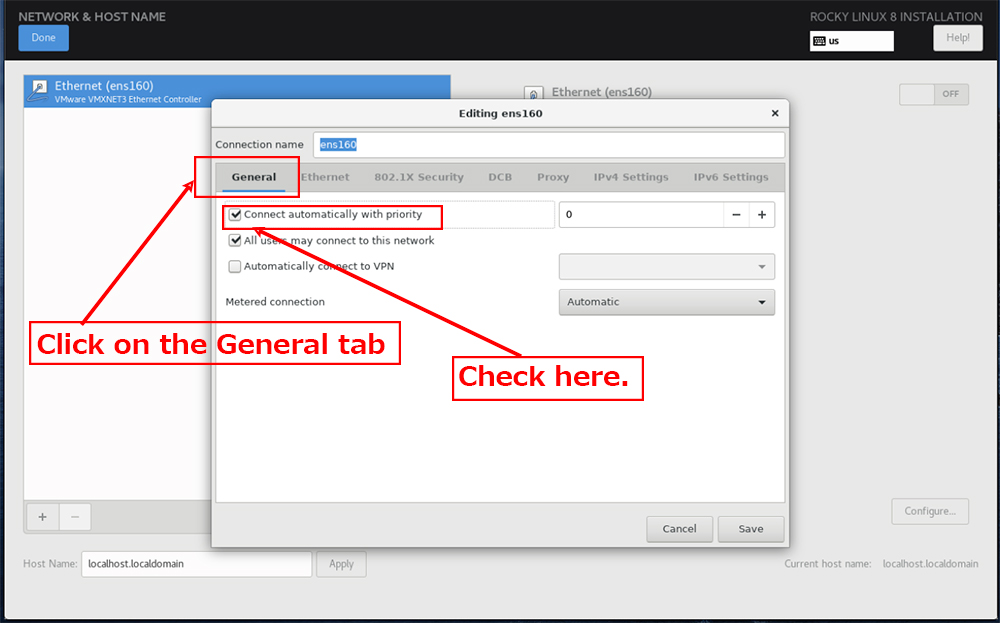Open the Metered connection dropdown
Image resolution: width=1000 pixels, height=623 pixels.
[666, 302]
